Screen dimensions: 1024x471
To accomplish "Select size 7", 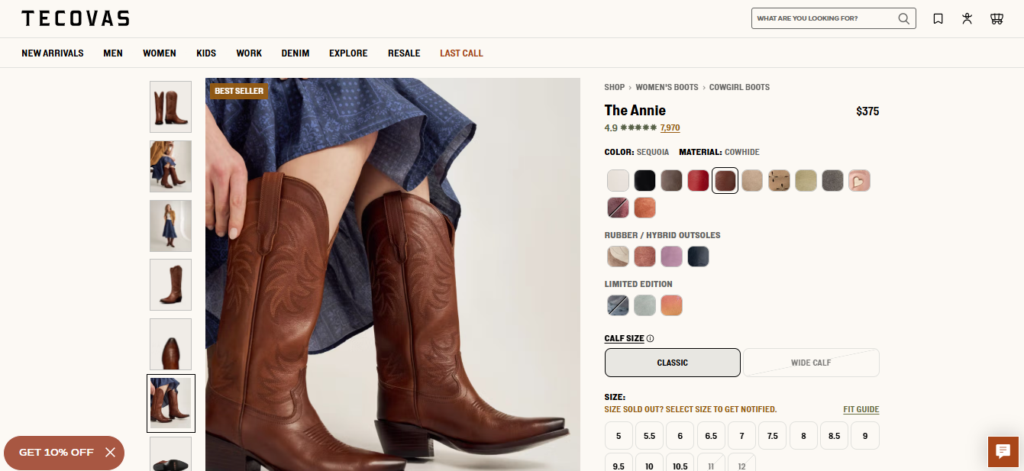I will tap(742, 436).
